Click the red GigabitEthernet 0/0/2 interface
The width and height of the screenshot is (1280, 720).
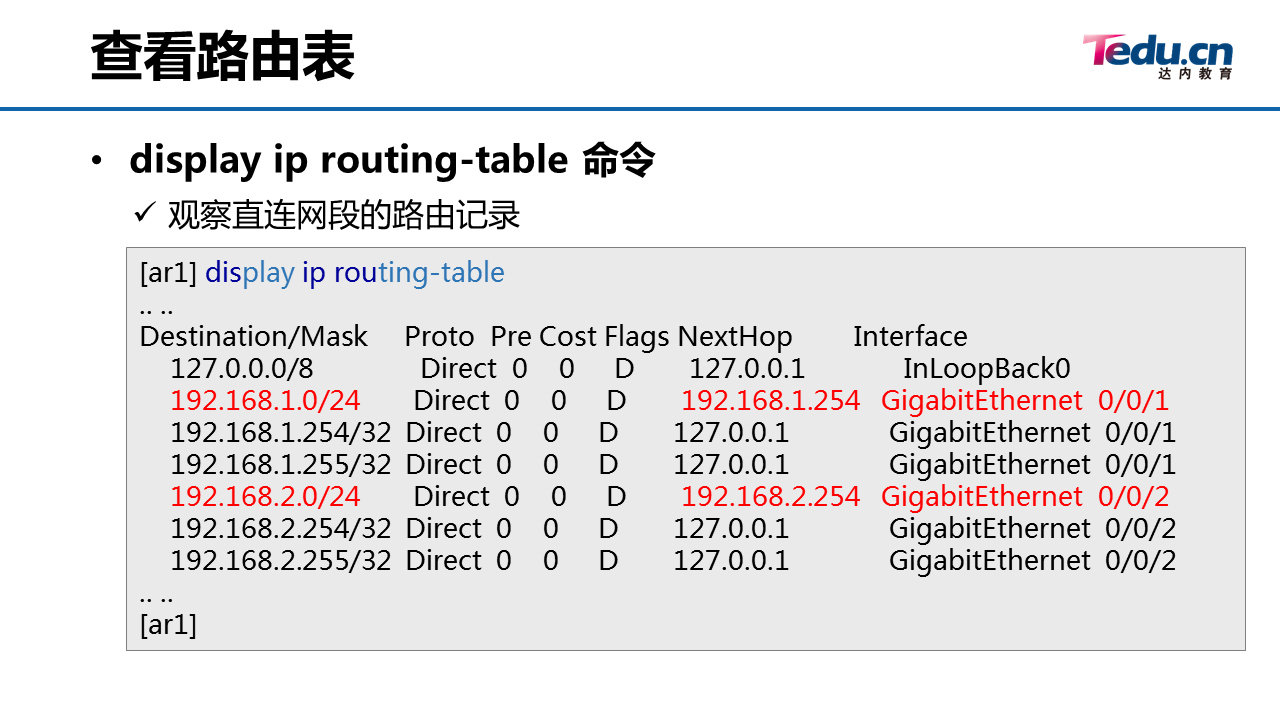1025,496
